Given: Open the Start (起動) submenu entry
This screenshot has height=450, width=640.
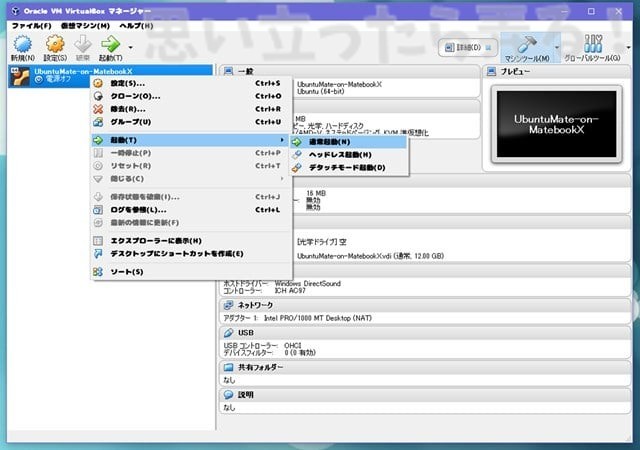Looking at the screenshot, I should tap(191, 140).
